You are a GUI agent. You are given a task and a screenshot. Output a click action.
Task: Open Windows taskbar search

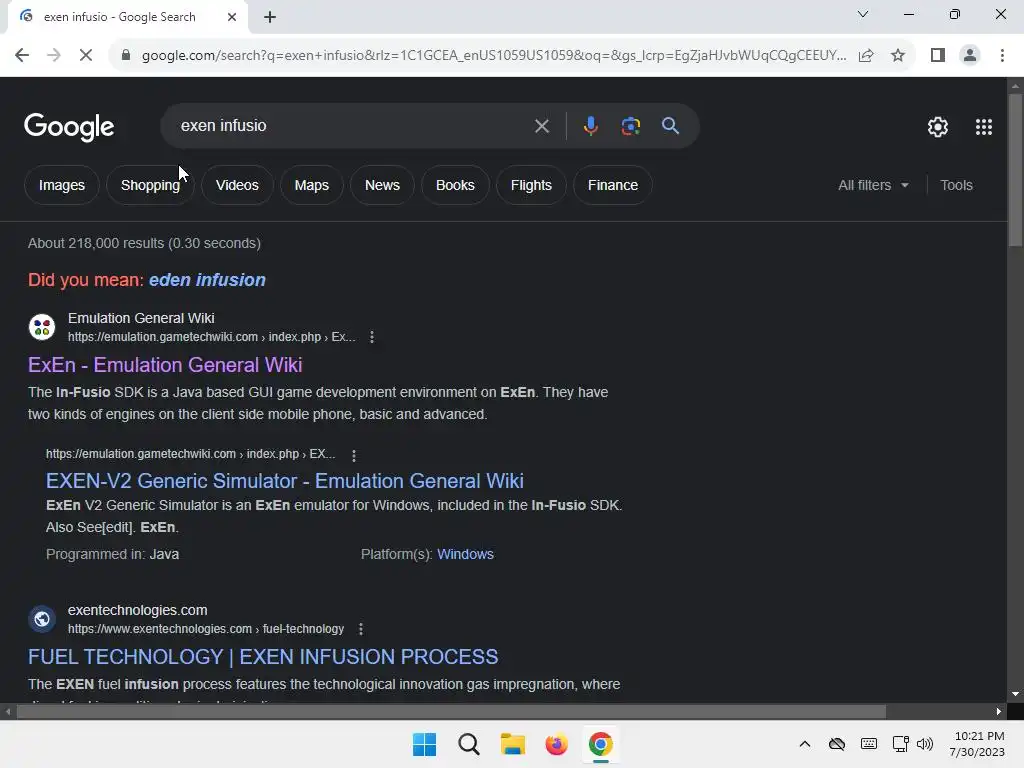click(x=469, y=744)
